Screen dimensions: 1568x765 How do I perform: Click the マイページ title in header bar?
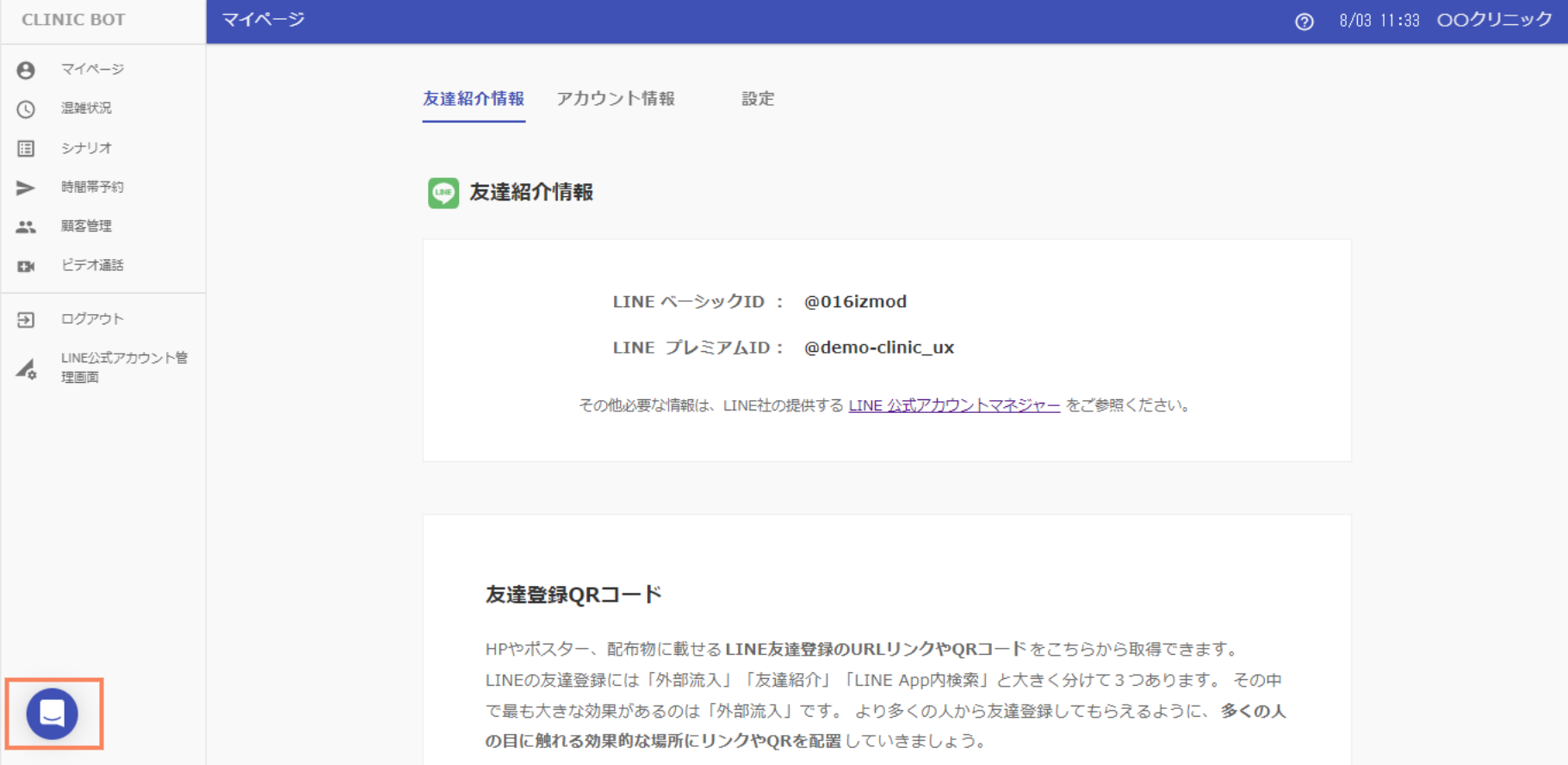263,20
